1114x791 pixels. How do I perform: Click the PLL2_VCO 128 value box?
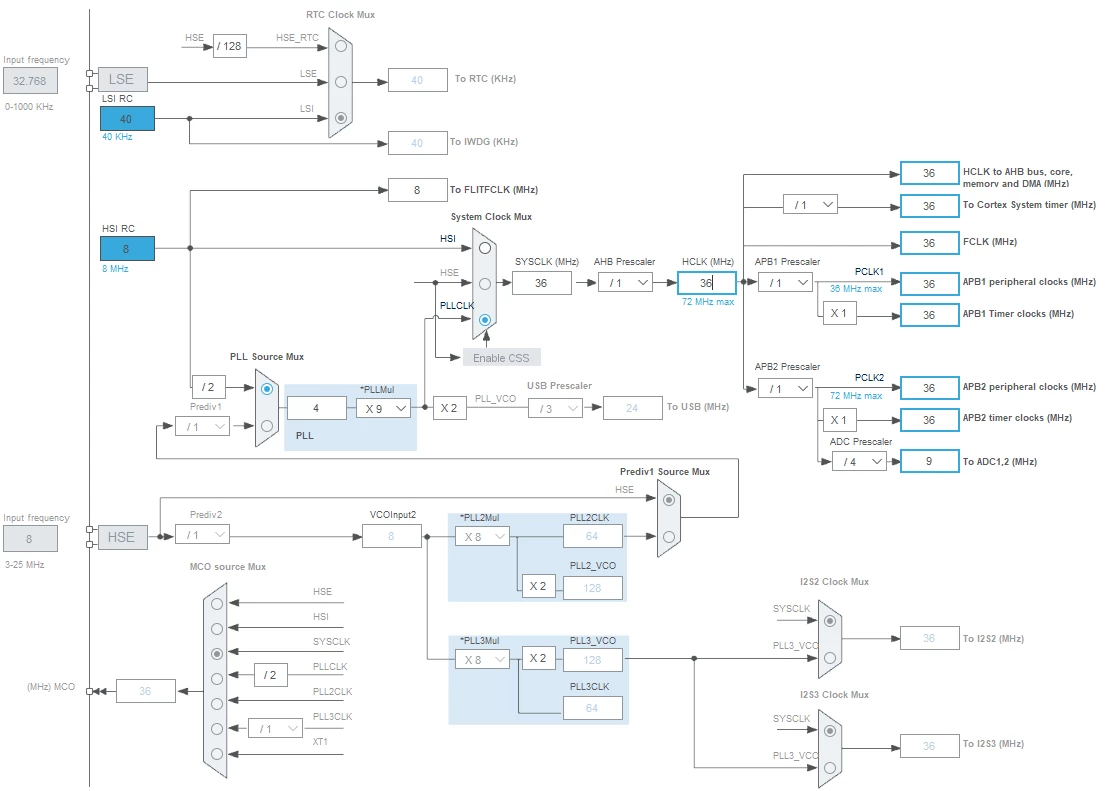point(593,588)
